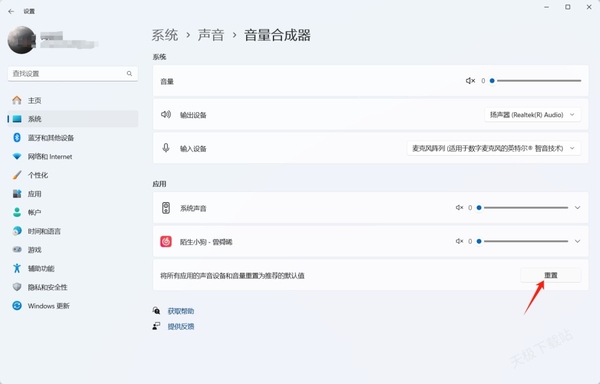Screen dimensions: 600x384
Task: Click the update arrows icon beside Windows 更新
Action: pos(17,306)
